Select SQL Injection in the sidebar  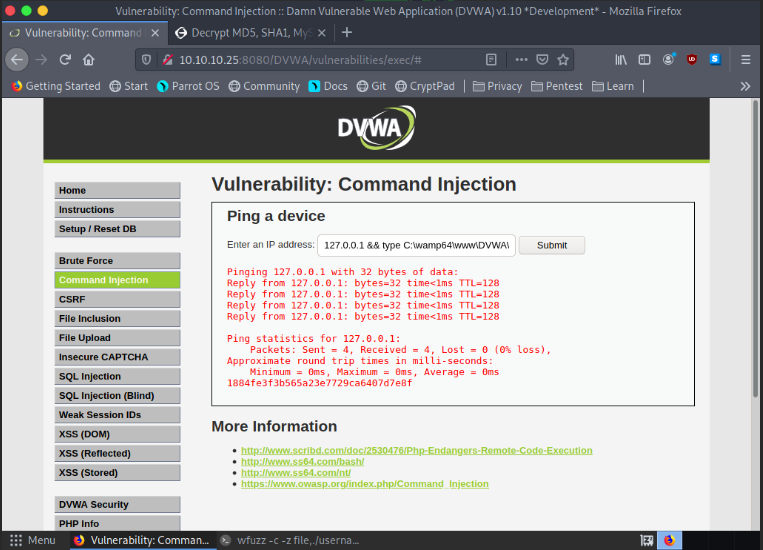pos(117,377)
